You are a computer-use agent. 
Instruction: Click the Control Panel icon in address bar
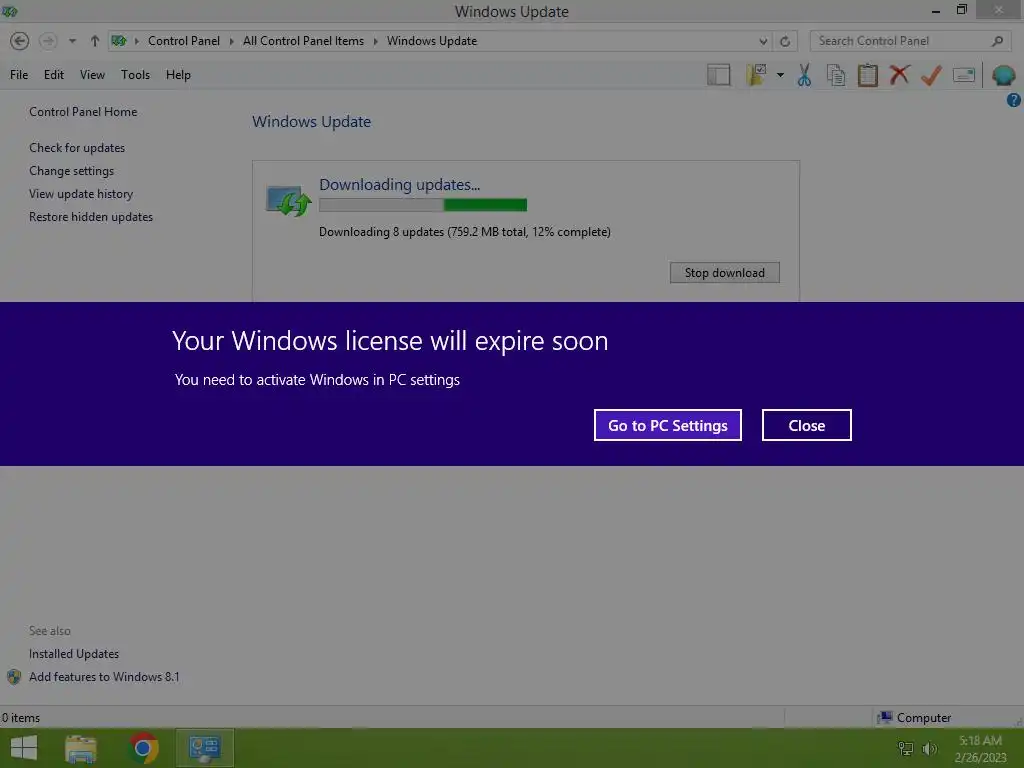tap(119, 41)
